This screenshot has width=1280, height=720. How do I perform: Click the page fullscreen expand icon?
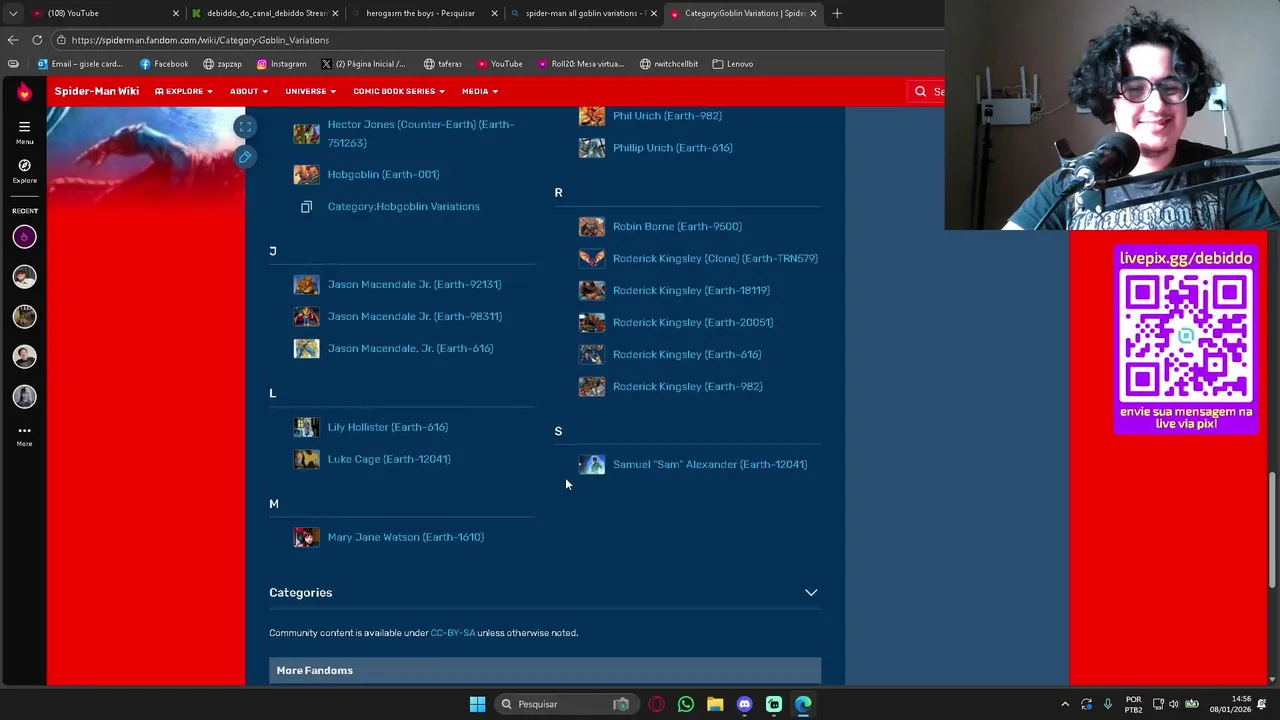point(245,127)
